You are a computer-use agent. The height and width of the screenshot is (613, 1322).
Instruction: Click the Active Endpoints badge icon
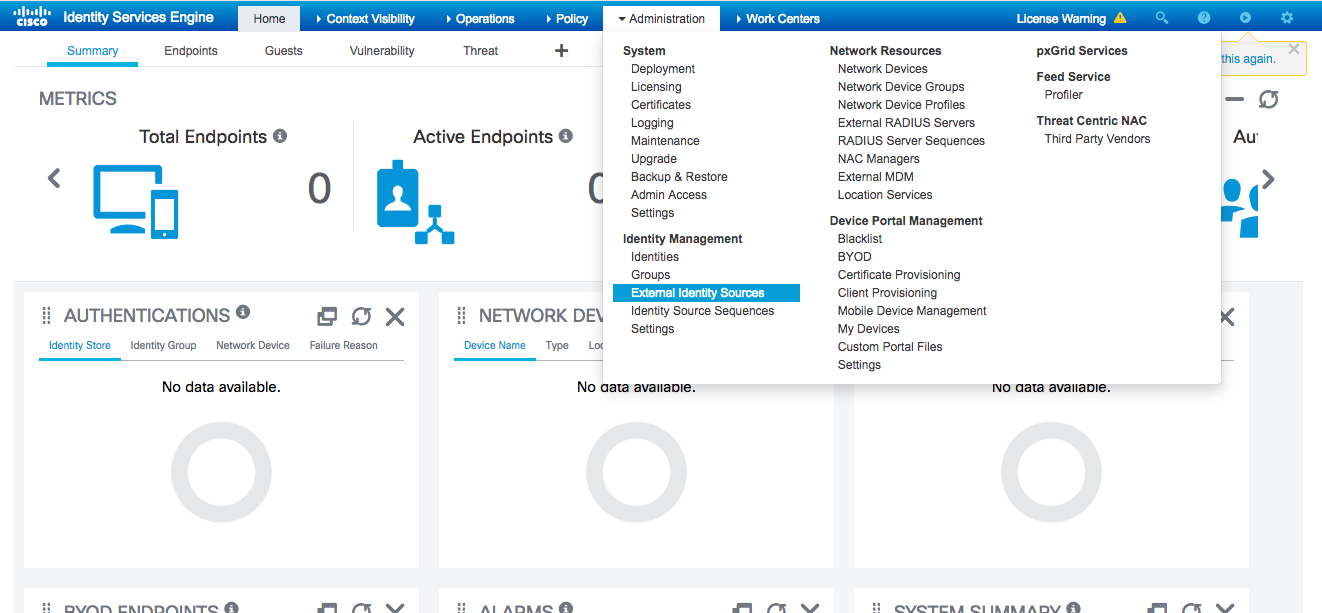(415, 203)
